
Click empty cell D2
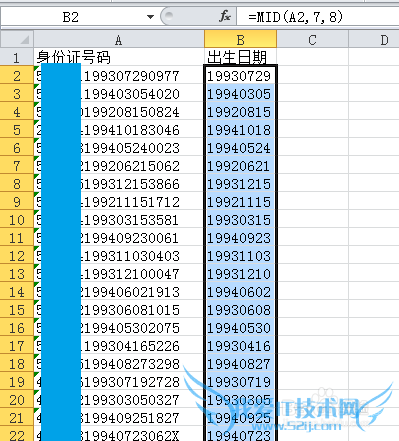(374, 75)
